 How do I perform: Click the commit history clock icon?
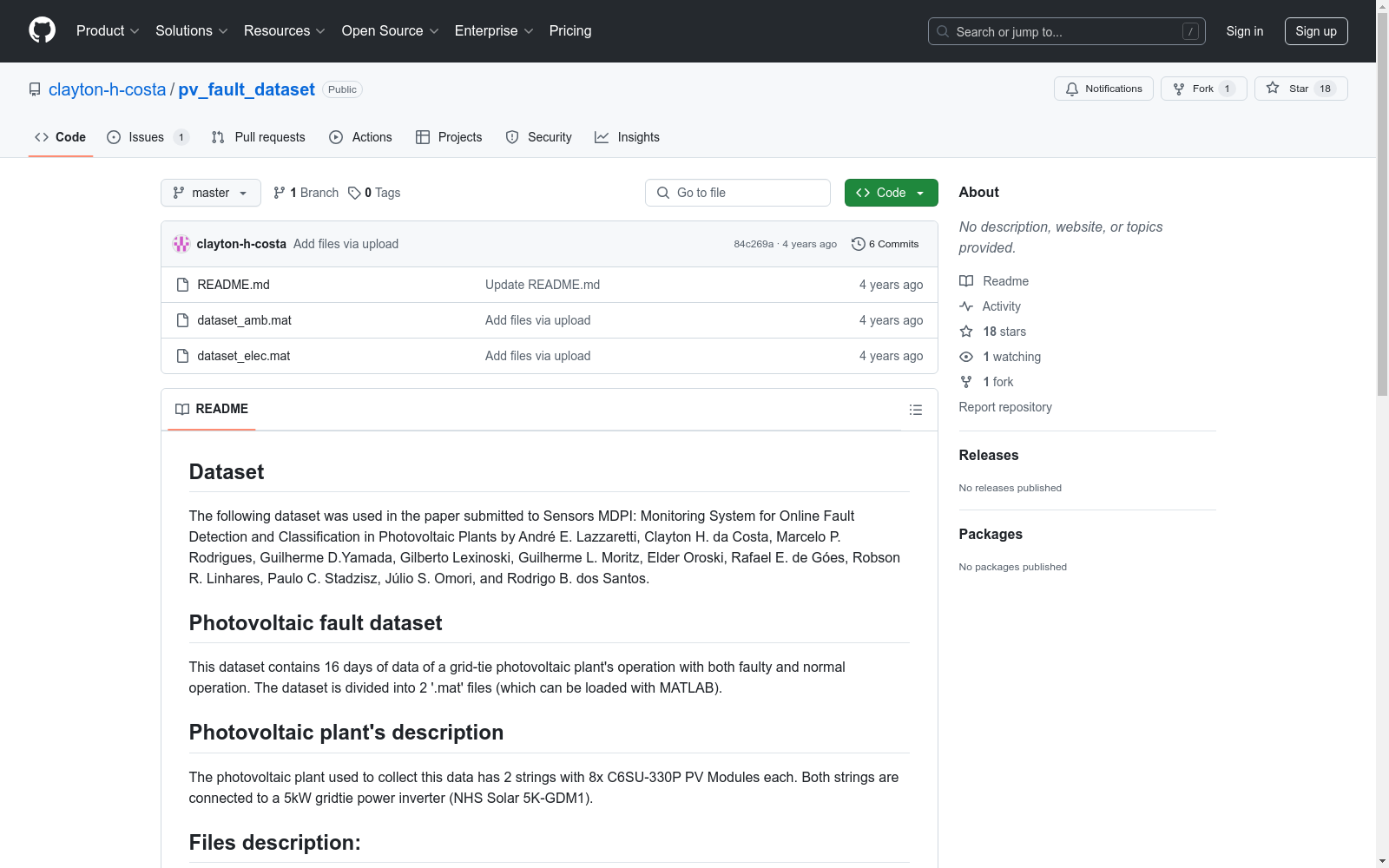(x=859, y=244)
